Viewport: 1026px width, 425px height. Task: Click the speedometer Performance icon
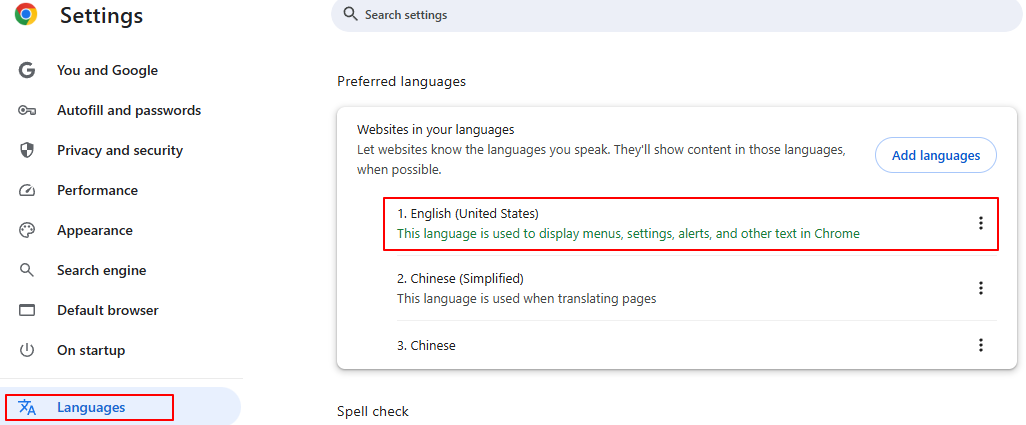[26, 191]
